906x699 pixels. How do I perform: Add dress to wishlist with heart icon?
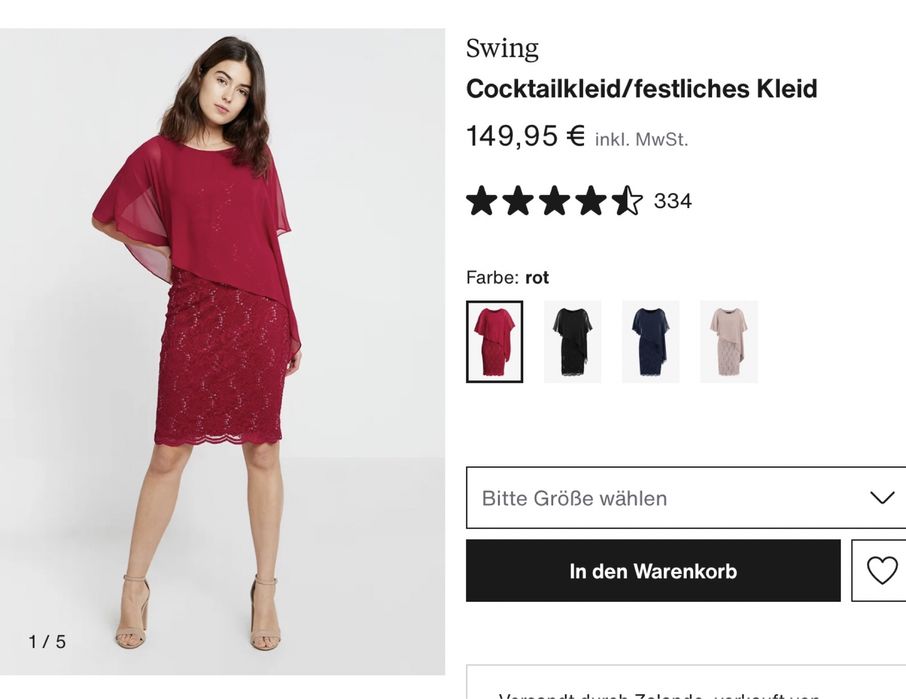881,570
